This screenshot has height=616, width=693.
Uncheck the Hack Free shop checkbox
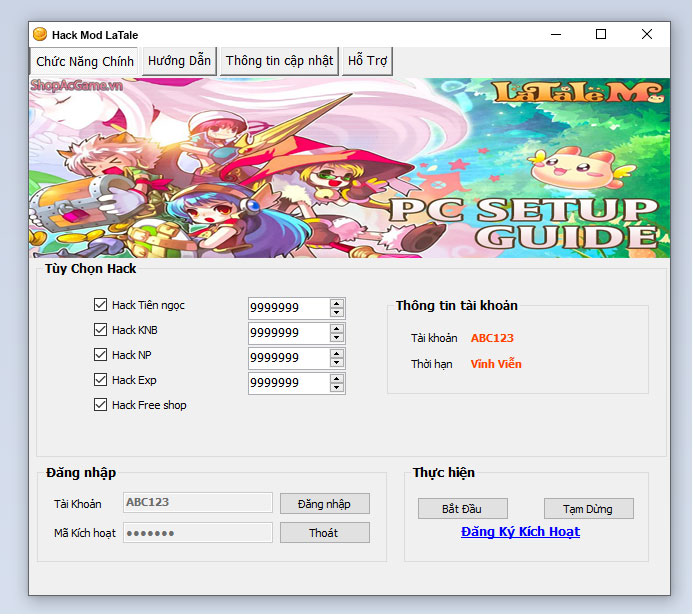[x=100, y=405]
